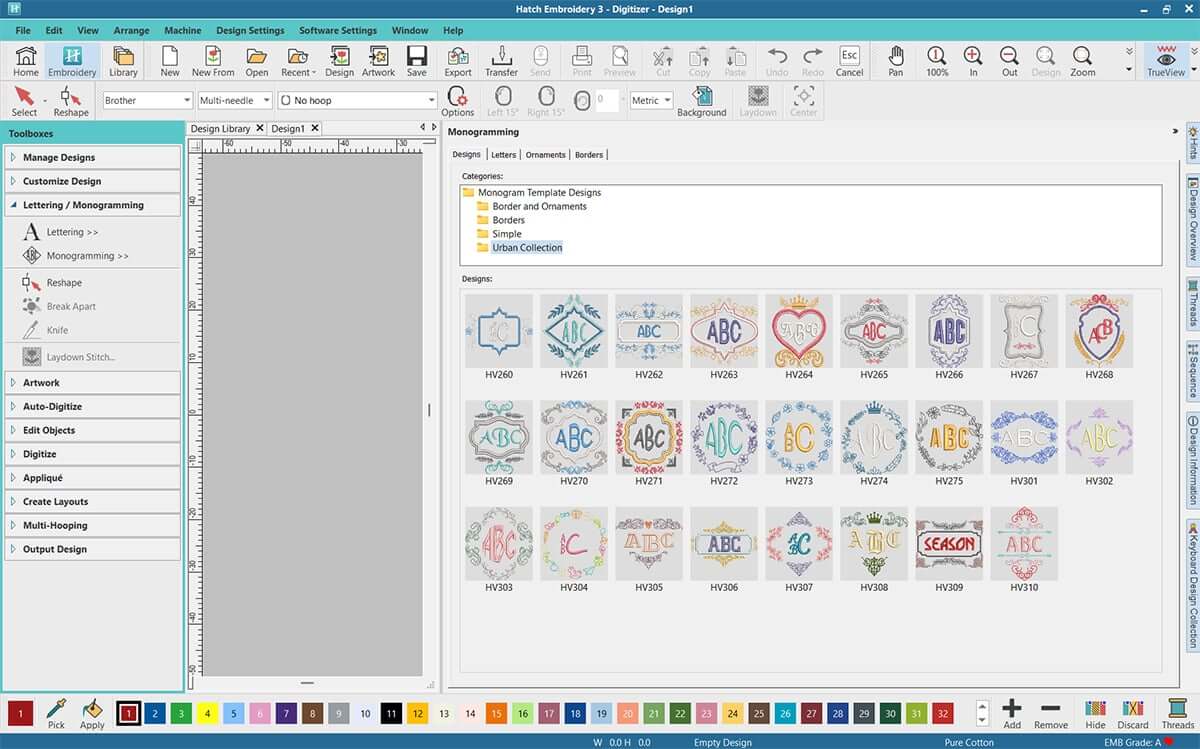Screen dimensions: 1200x749
Task: Click the Artwork toolbar icon
Action: tap(378, 60)
